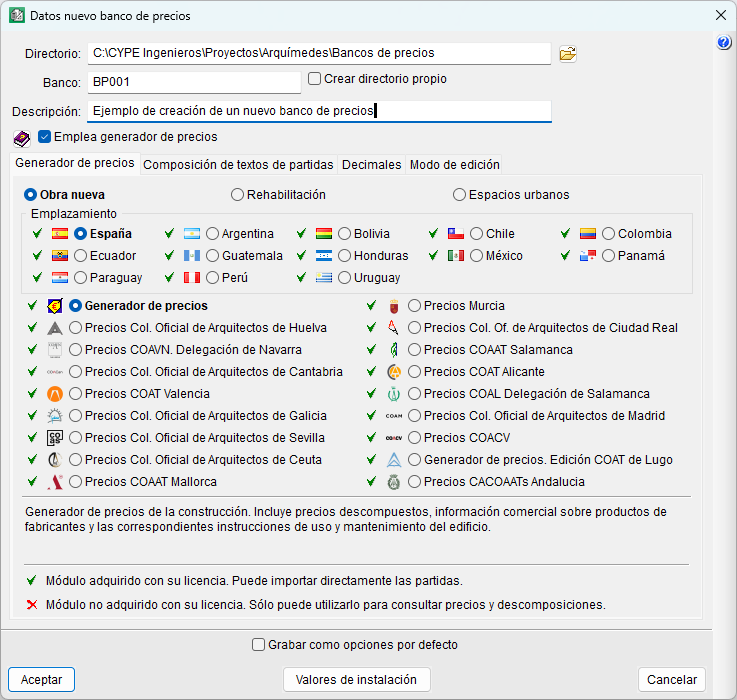The width and height of the screenshot is (737, 700).
Task: Choose Precios Col. Oficial de Arquitectos de Cantabria
Action: point(76,372)
